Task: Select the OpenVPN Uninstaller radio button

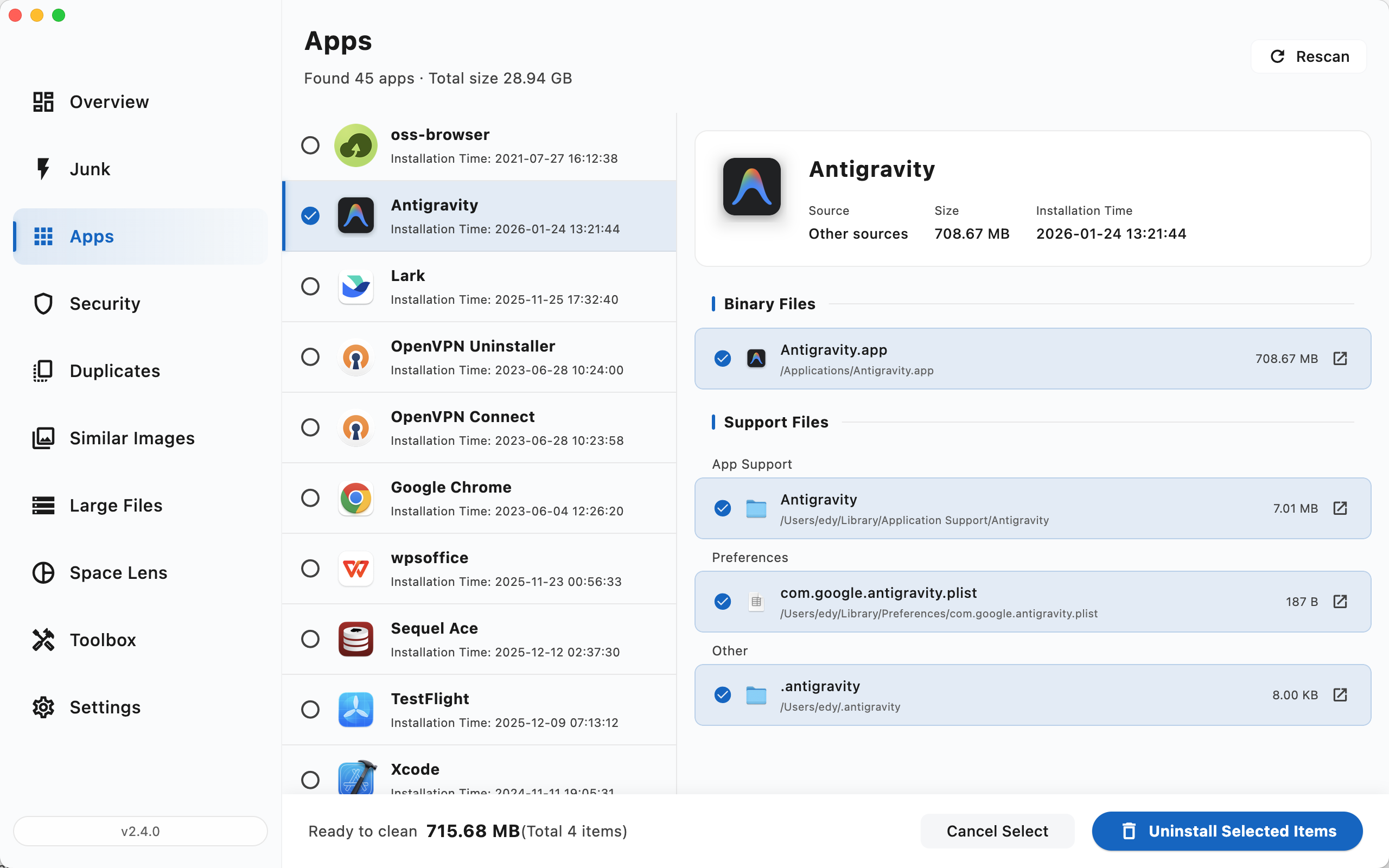Action: (x=310, y=357)
